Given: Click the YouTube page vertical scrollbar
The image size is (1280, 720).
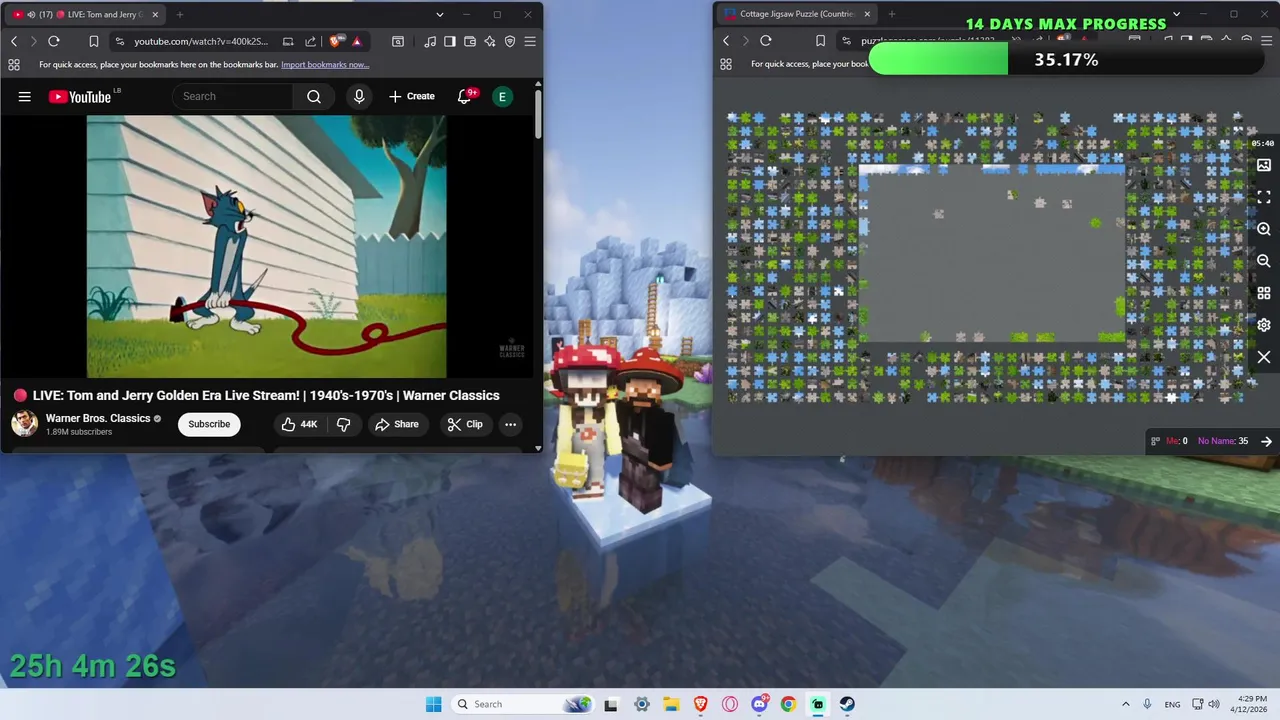Looking at the screenshot, I should click(x=538, y=115).
